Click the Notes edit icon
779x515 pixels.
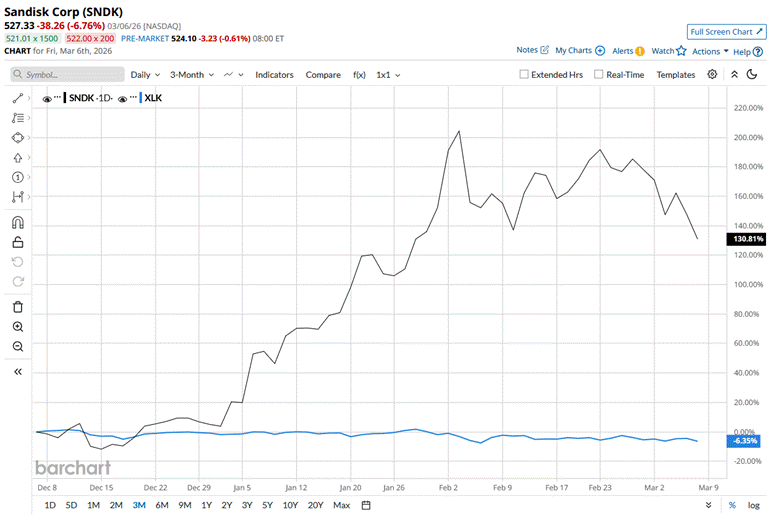click(545, 50)
